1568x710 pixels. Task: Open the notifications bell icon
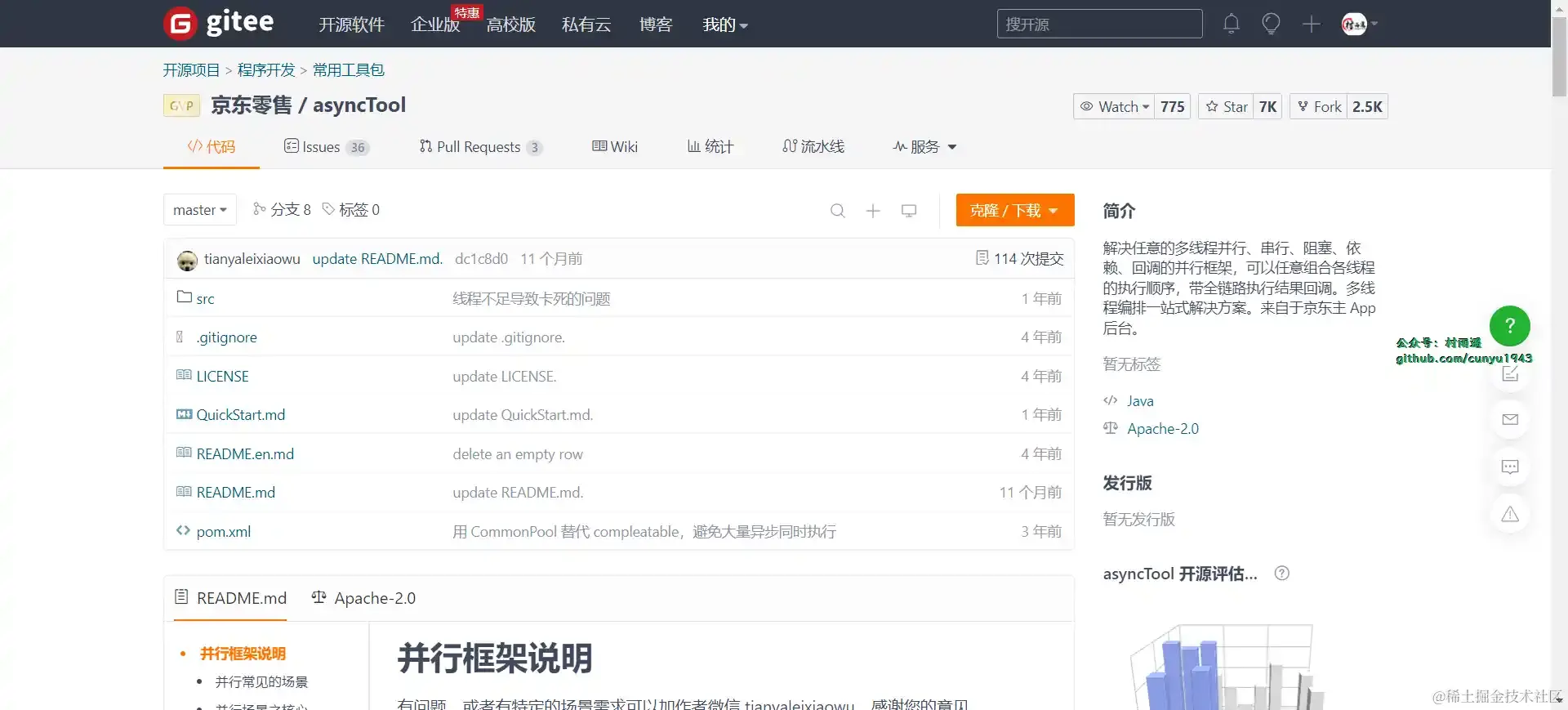click(1232, 24)
